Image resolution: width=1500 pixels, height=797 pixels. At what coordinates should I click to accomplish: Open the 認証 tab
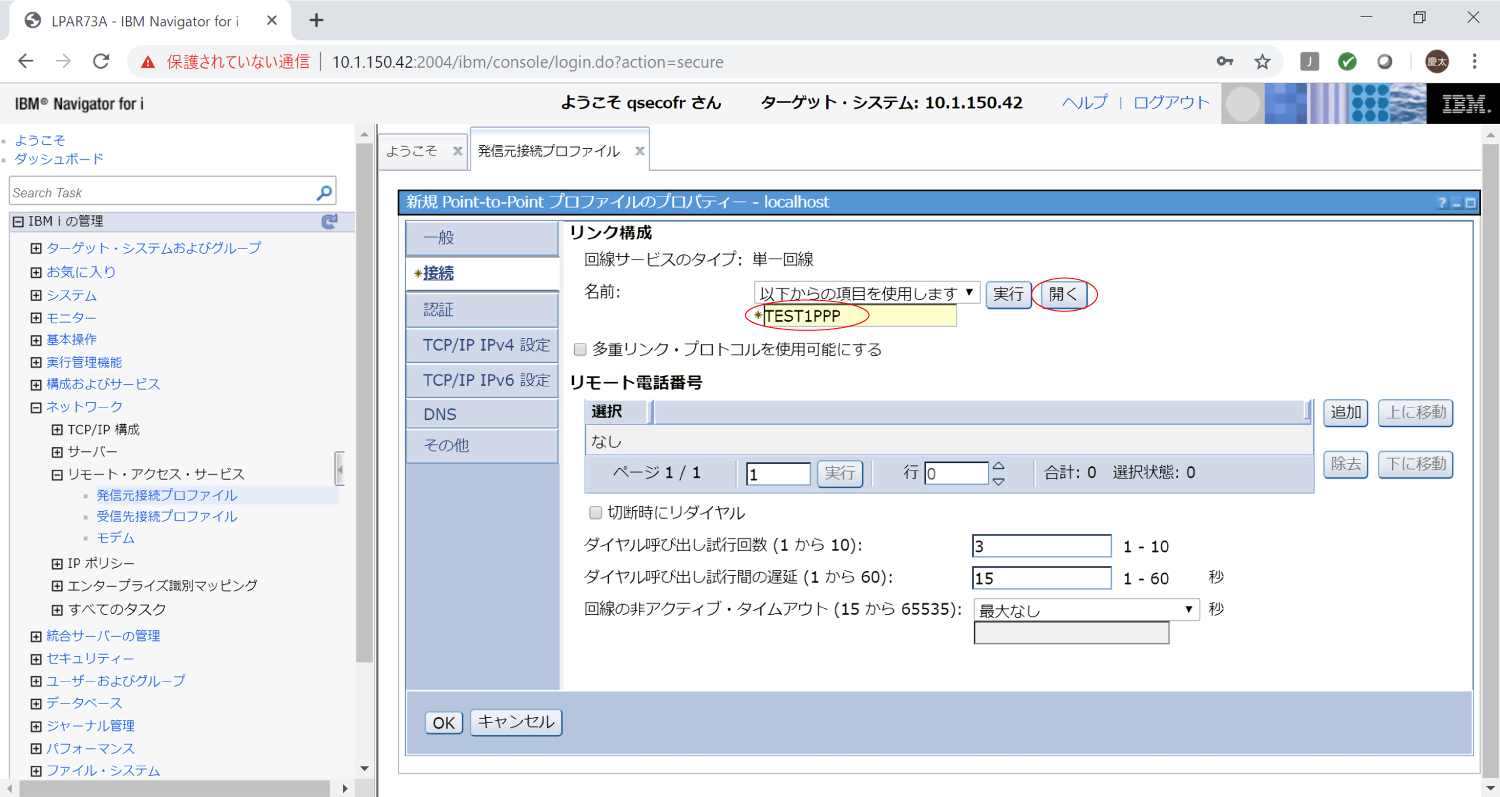pos(482,310)
